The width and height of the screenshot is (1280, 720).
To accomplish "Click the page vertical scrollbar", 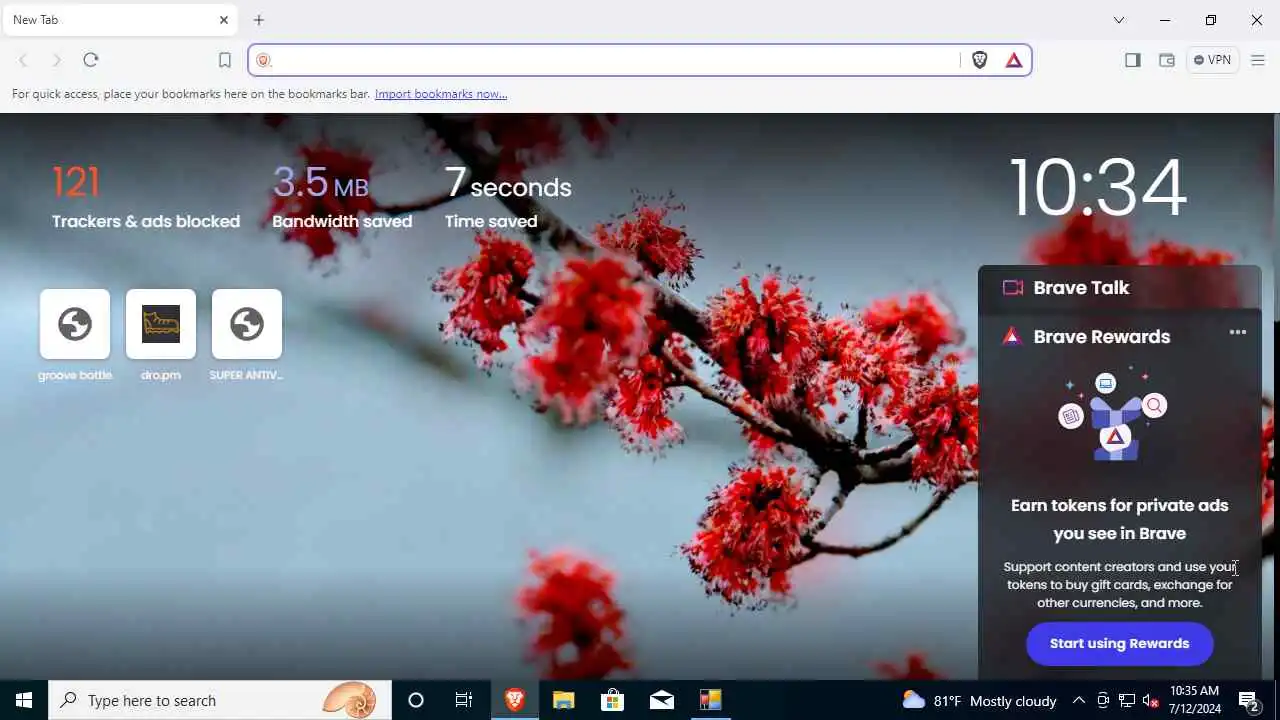I will click(1275, 396).
